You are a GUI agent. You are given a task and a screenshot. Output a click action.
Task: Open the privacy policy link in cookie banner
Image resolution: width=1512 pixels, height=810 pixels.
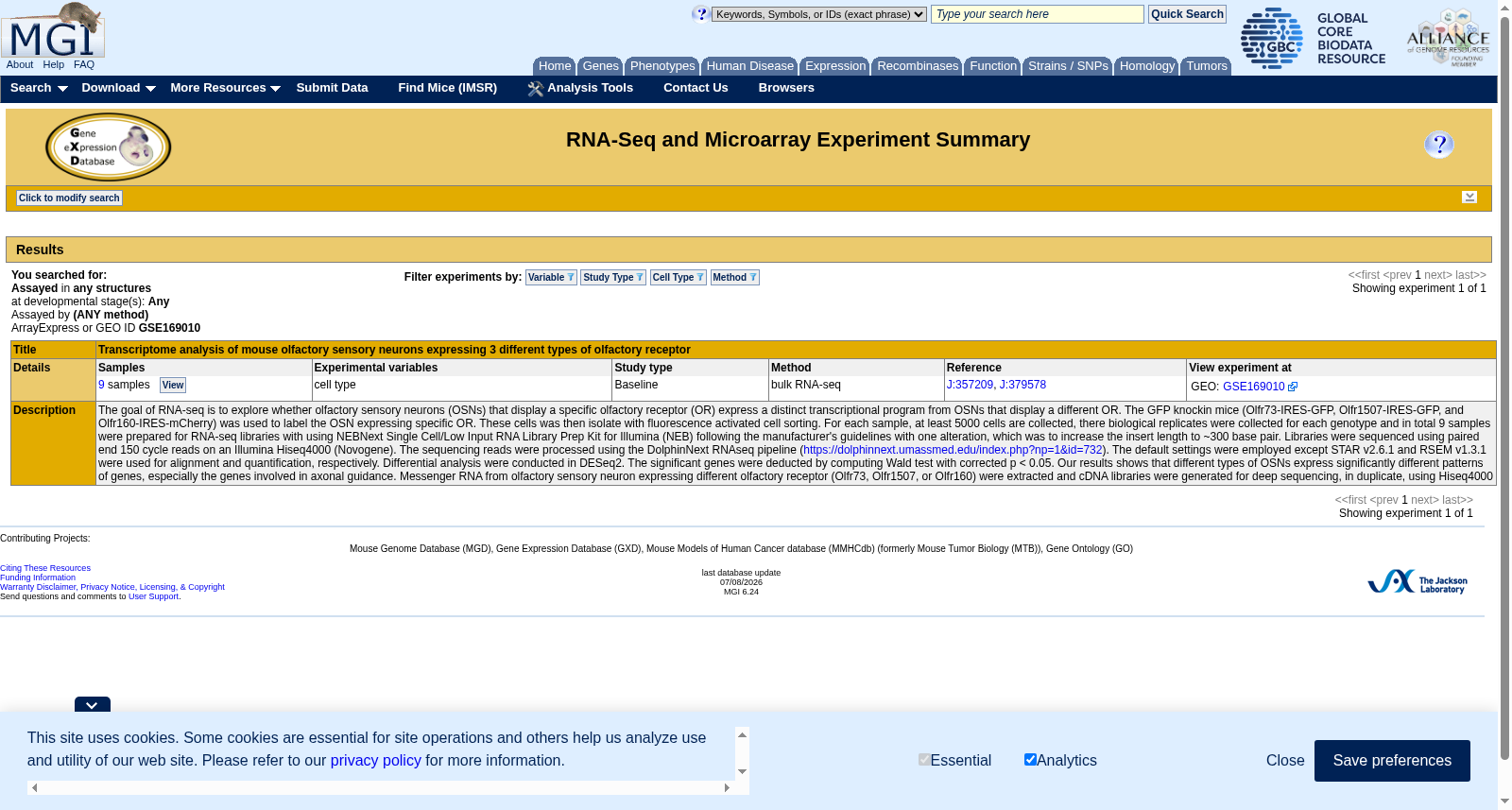[x=376, y=761]
